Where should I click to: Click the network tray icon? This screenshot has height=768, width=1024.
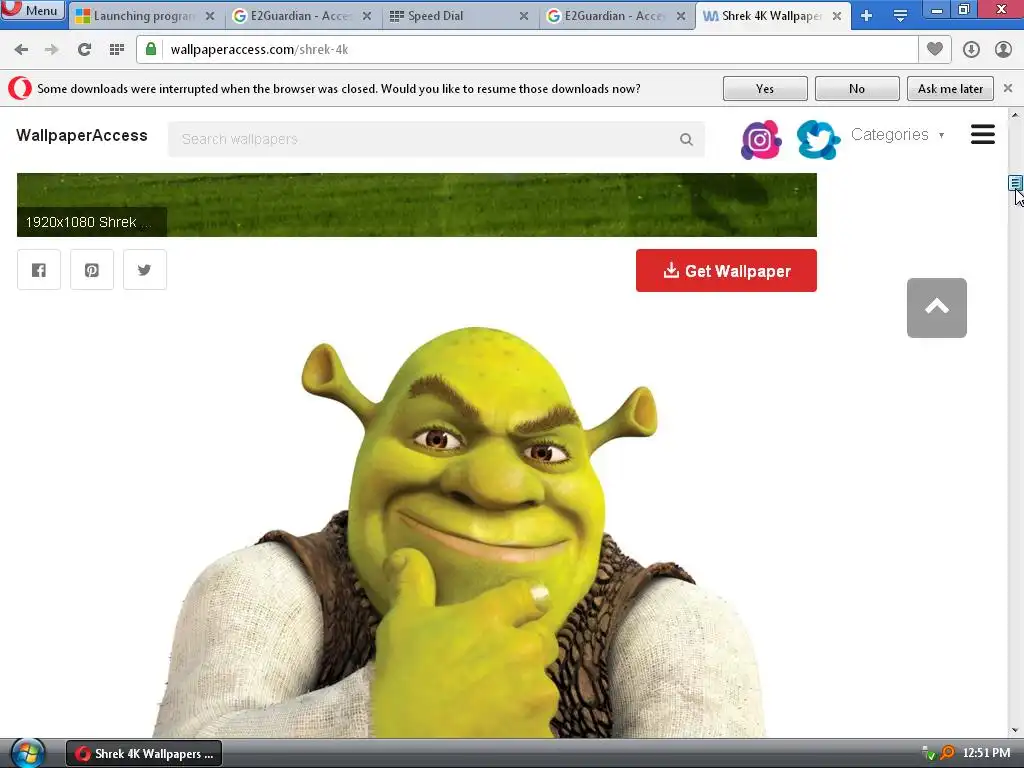pos(928,754)
